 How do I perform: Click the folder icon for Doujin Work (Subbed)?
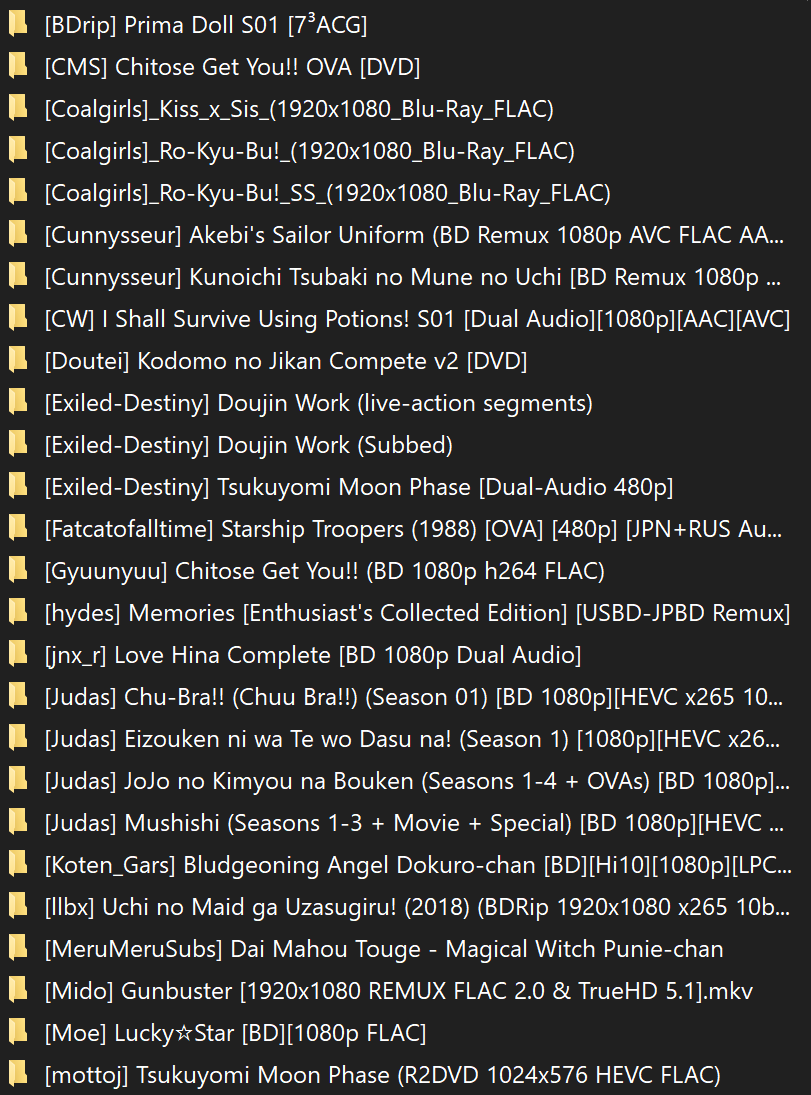(17, 444)
